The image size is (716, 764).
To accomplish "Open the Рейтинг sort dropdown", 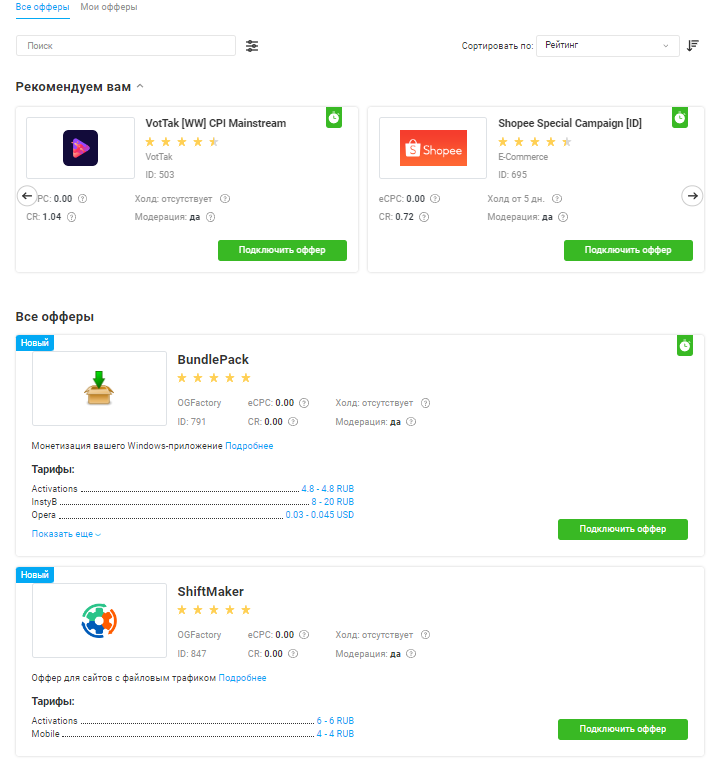I will (607, 46).
